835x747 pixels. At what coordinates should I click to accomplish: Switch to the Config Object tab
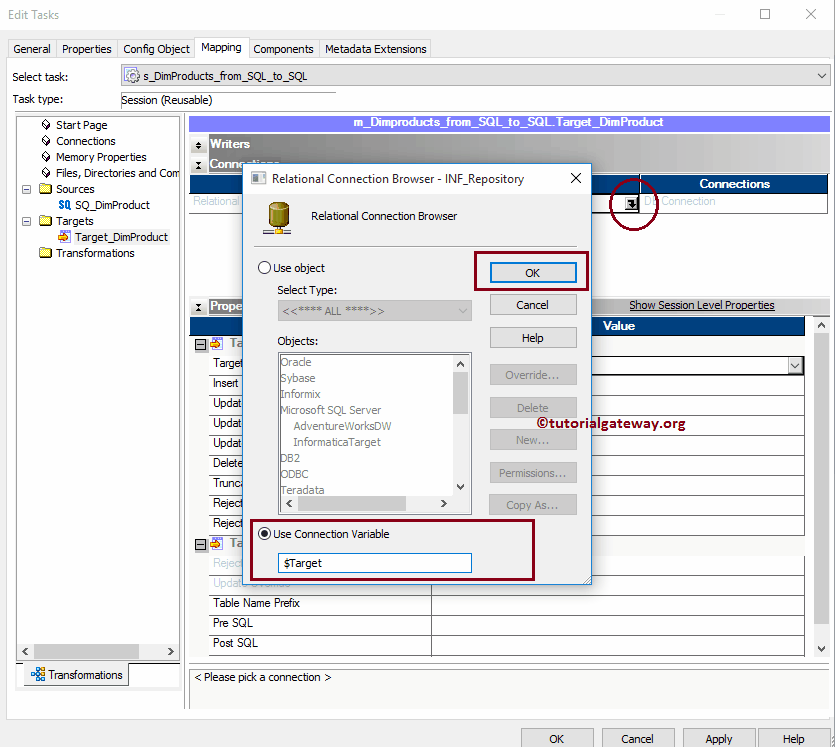click(156, 49)
